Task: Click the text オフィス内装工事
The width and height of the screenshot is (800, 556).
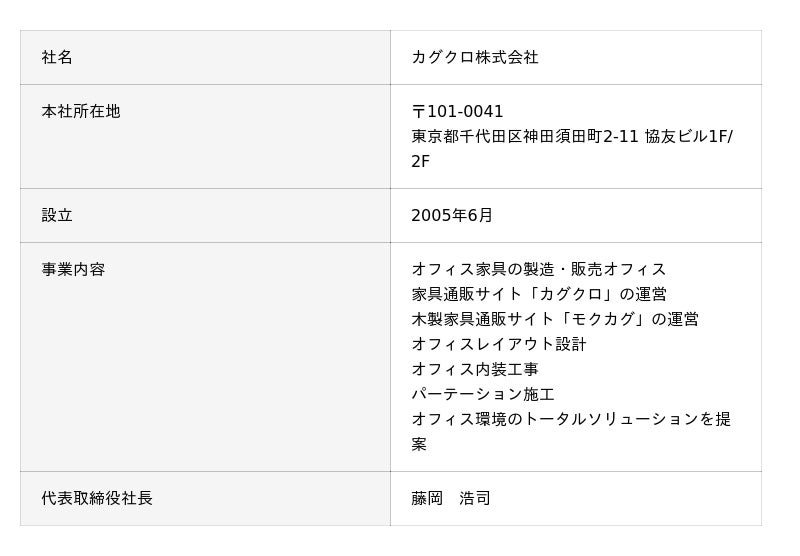Action: pos(474,370)
